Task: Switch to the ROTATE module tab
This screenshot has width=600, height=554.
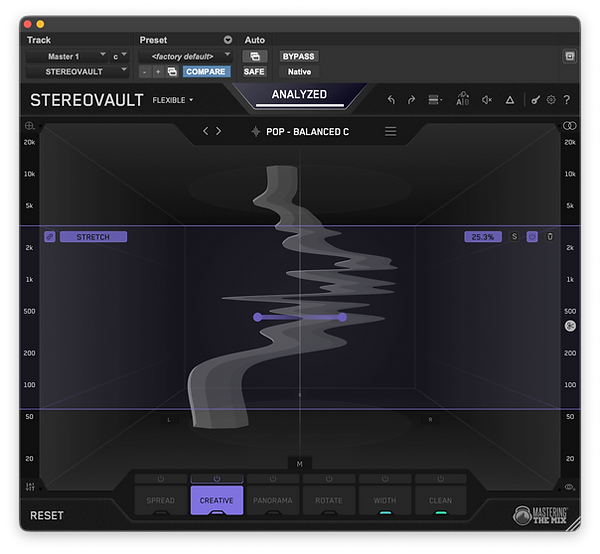Action: click(x=329, y=500)
